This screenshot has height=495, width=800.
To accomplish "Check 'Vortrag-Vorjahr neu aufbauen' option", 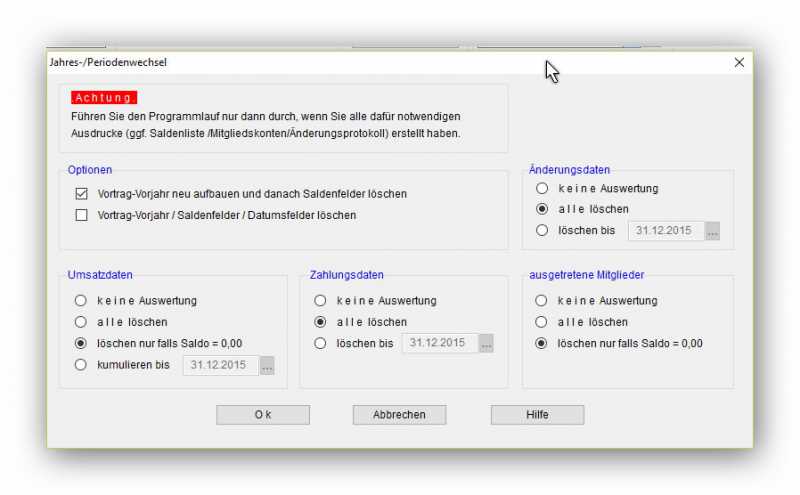I will pos(82,193).
